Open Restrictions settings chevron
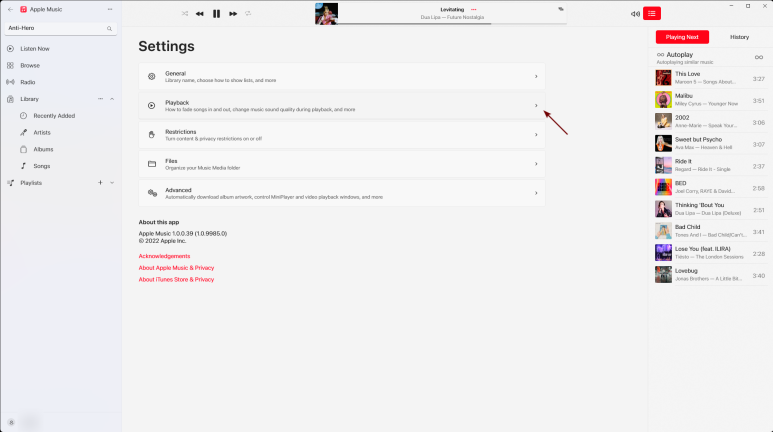 pyautogui.click(x=536, y=135)
